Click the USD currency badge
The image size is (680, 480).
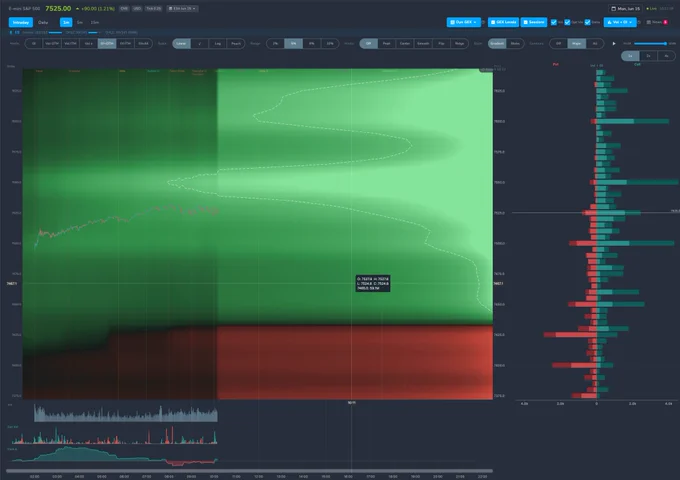[137, 8]
